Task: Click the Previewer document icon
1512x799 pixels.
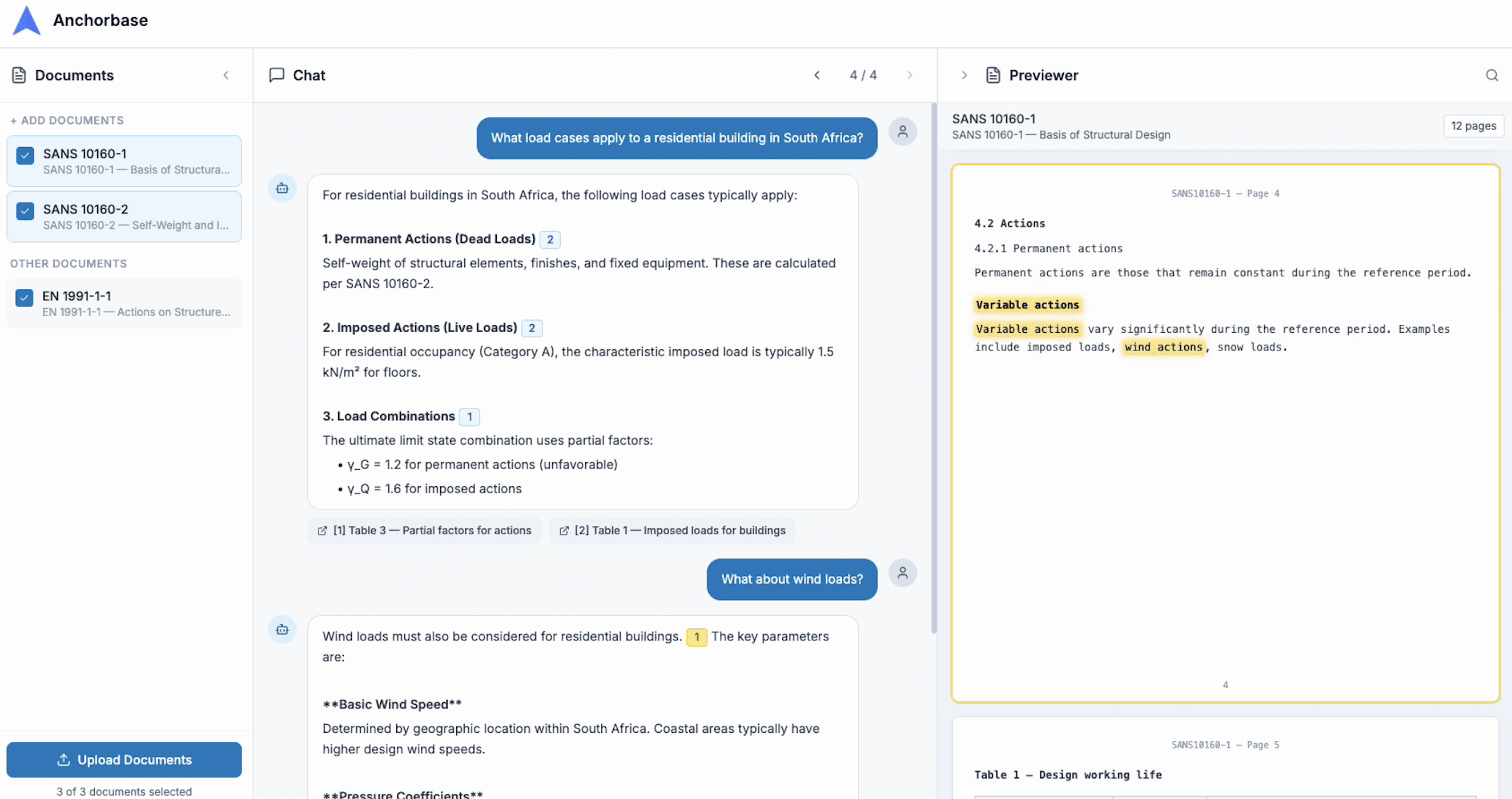Action: coord(992,75)
